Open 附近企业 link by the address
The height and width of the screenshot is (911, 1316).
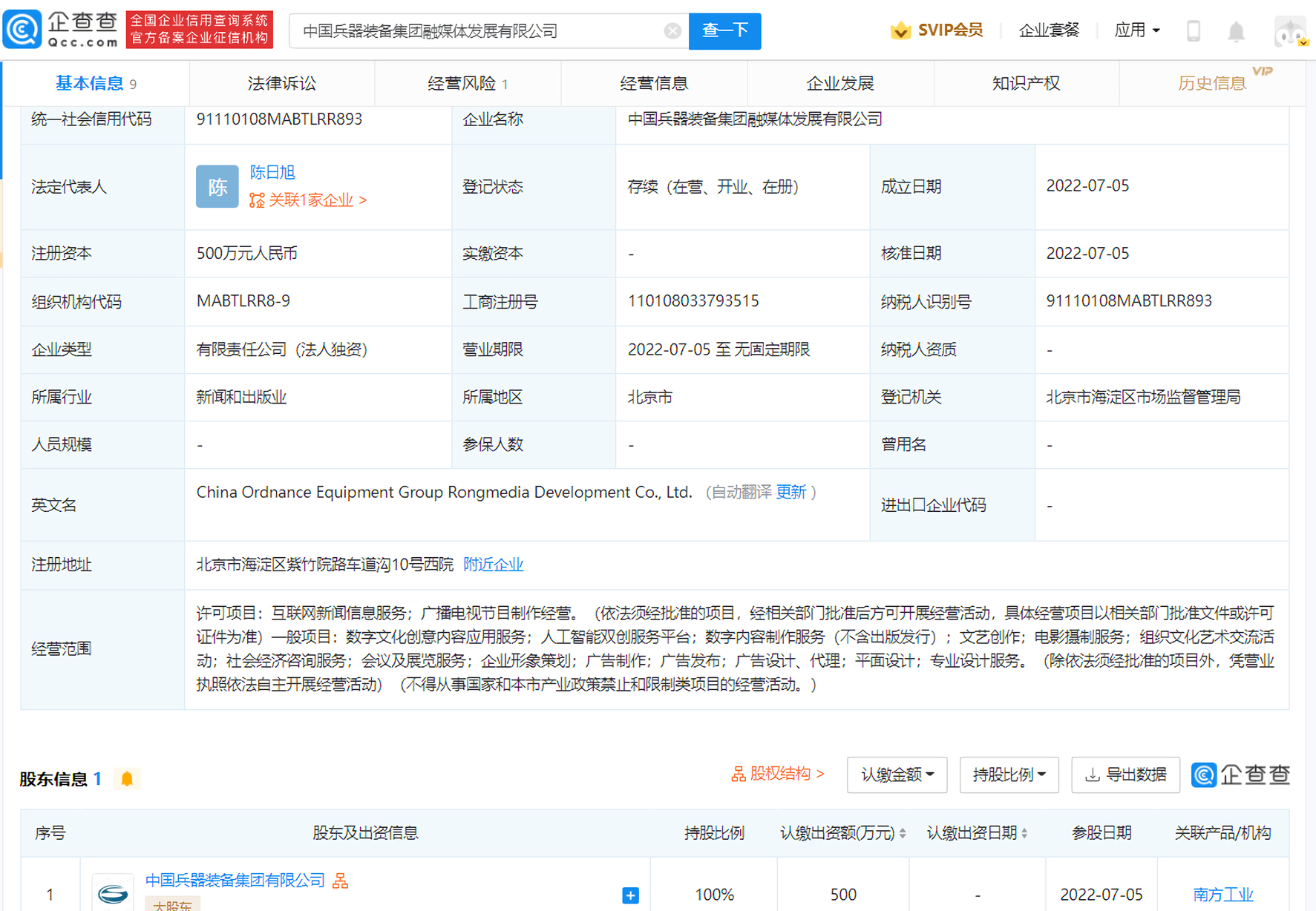coord(493,565)
